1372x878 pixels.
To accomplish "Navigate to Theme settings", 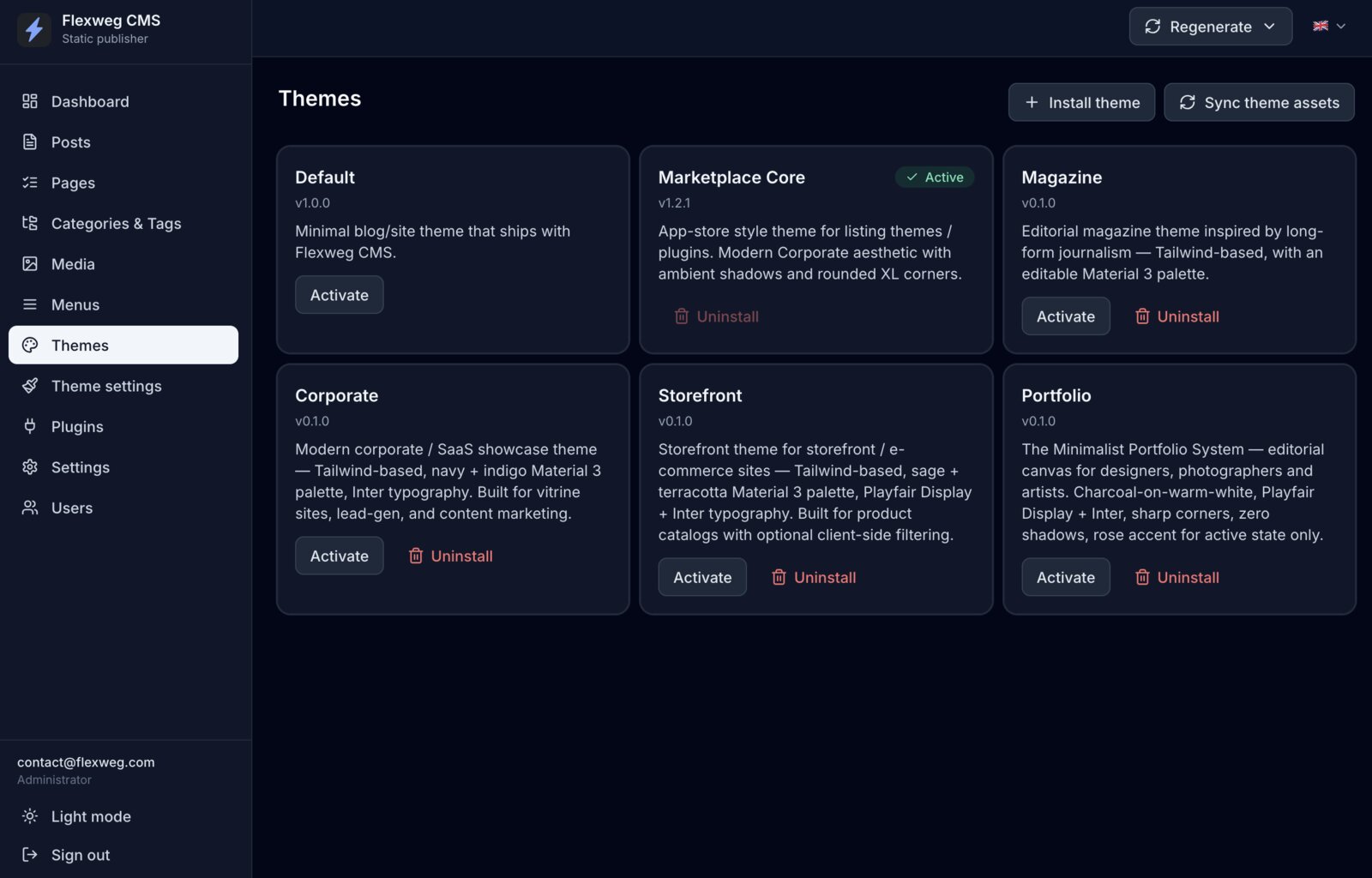I will point(123,386).
